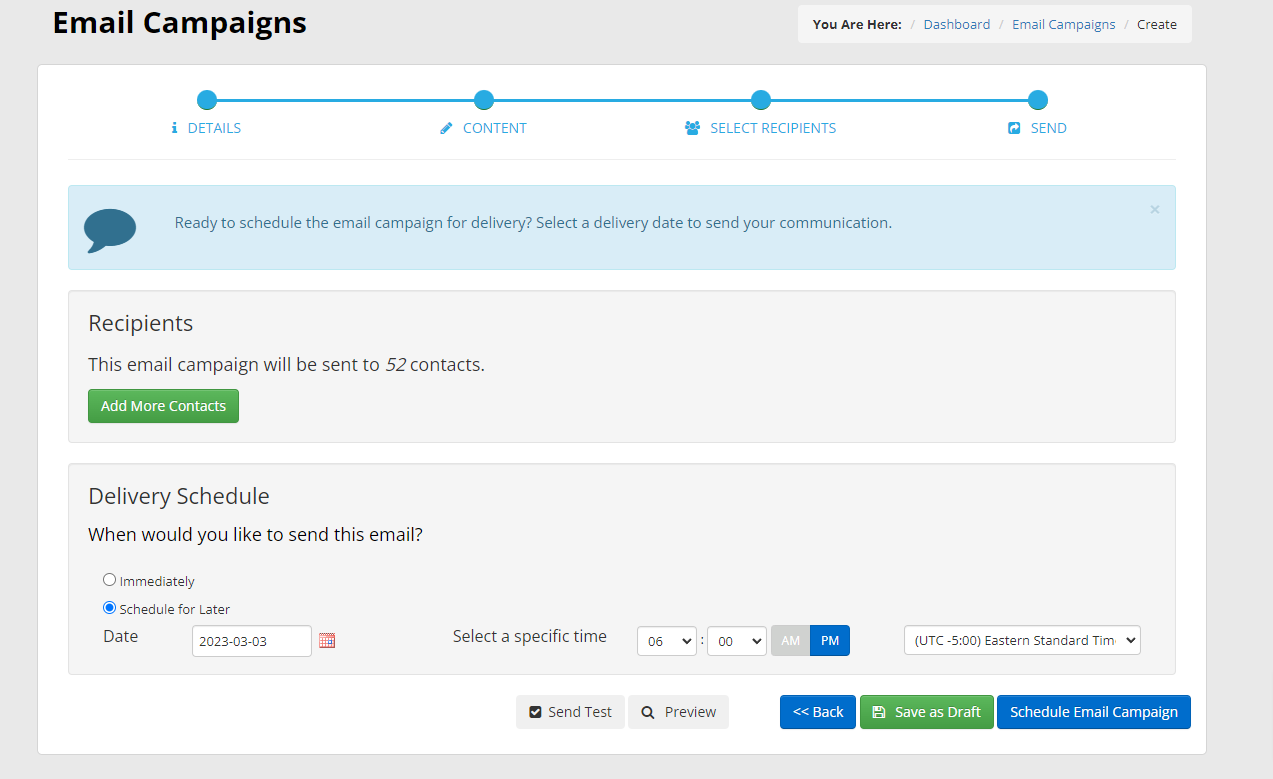Click the Send step progress dot
This screenshot has width=1273, height=779.
pyautogui.click(x=1038, y=100)
